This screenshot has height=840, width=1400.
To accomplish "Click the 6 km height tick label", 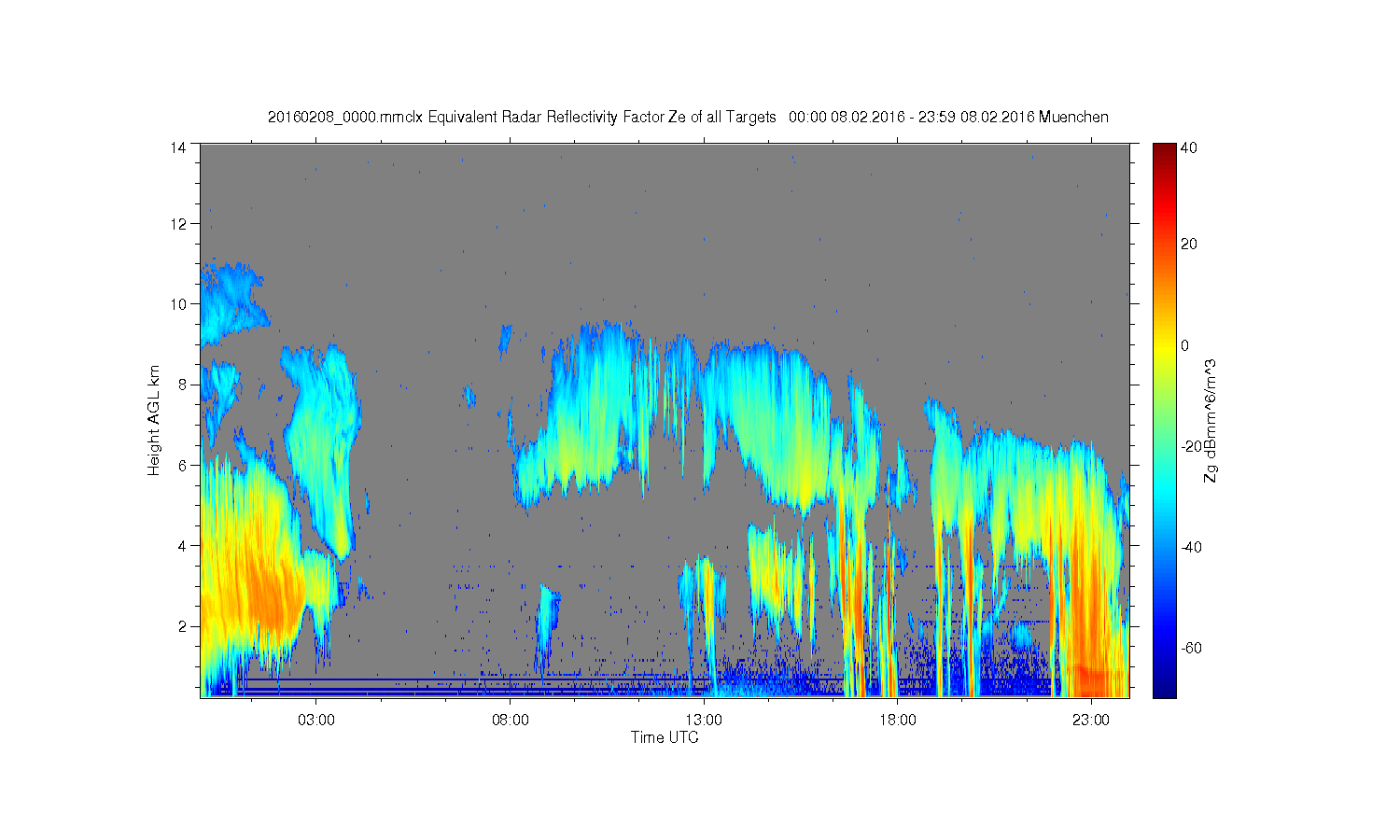I will point(183,465).
